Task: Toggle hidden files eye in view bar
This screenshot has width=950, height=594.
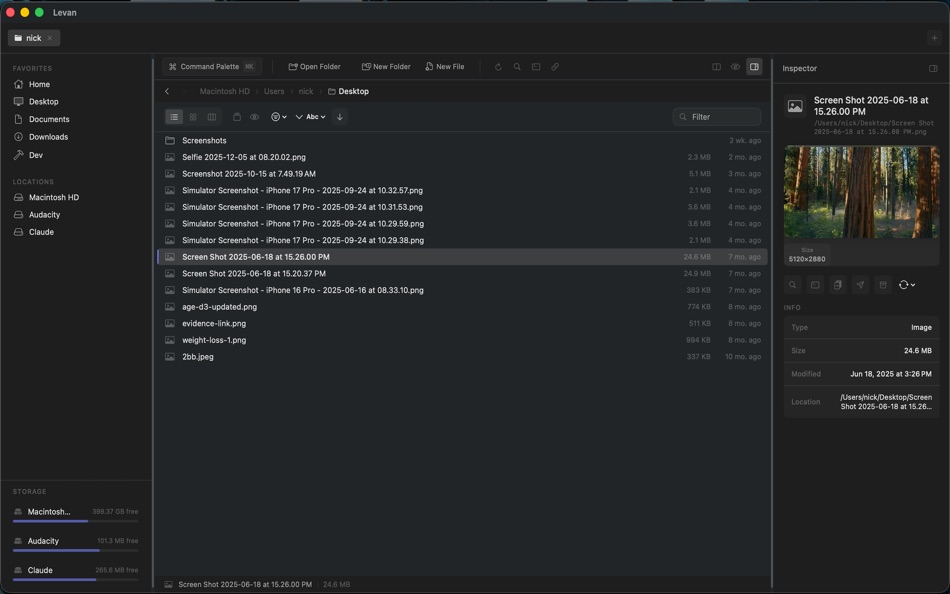Action: [254, 117]
